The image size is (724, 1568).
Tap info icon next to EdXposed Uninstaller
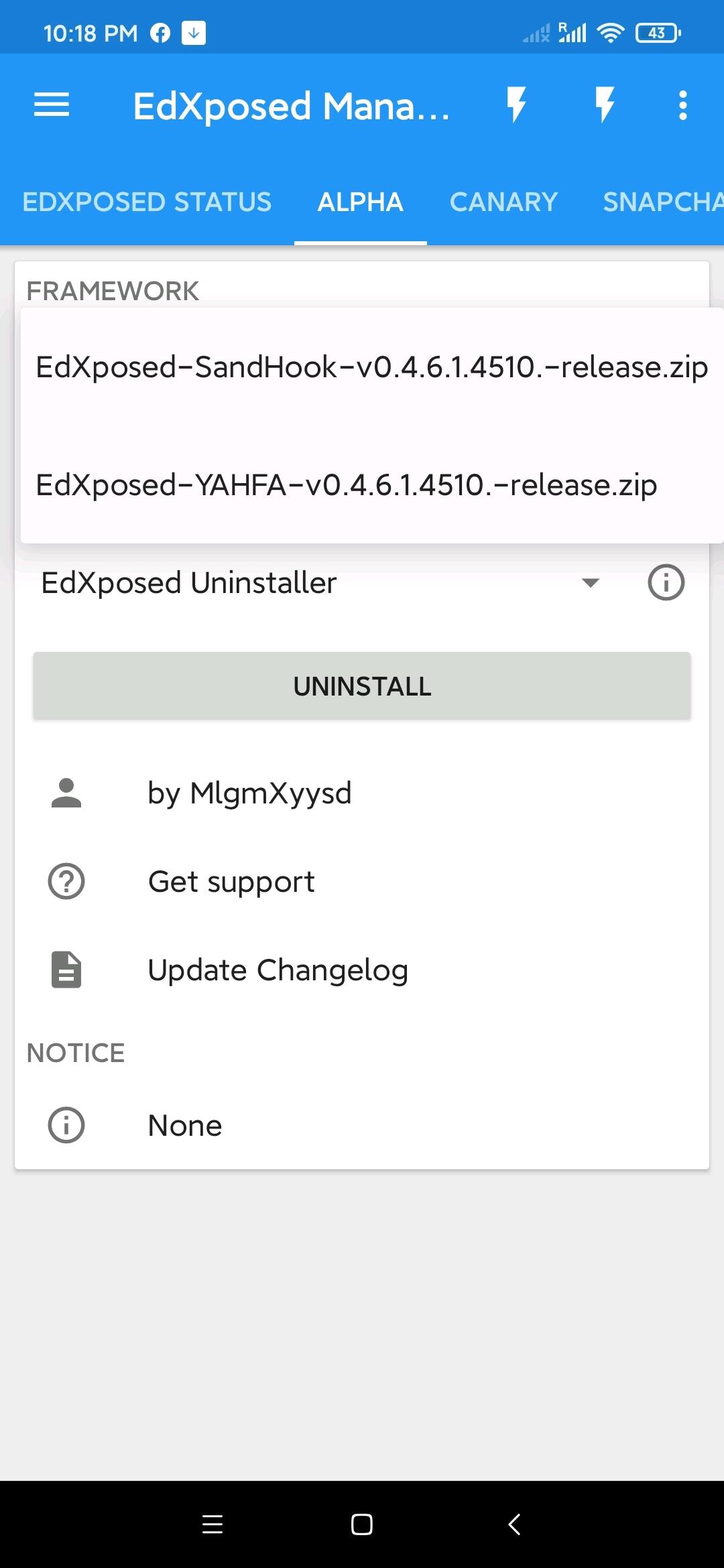pos(666,582)
